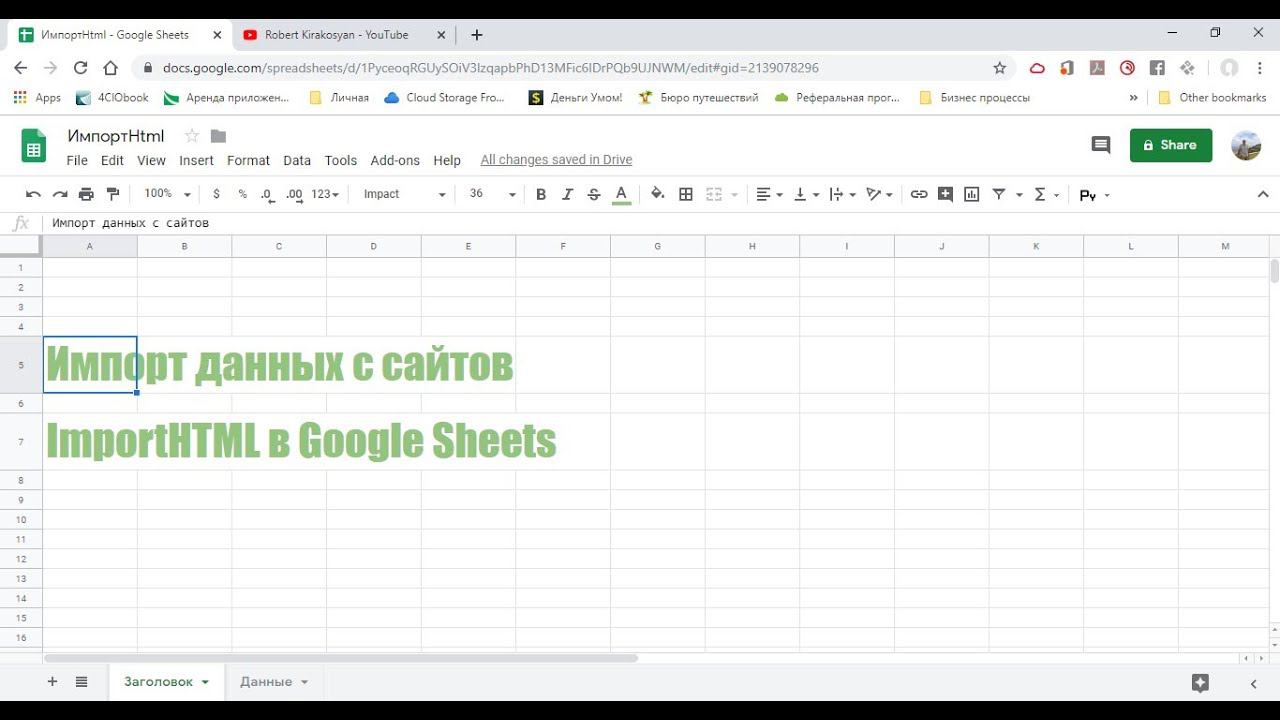Open the Tools menu
The height and width of the screenshot is (720, 1280).
tap(341, 160)
